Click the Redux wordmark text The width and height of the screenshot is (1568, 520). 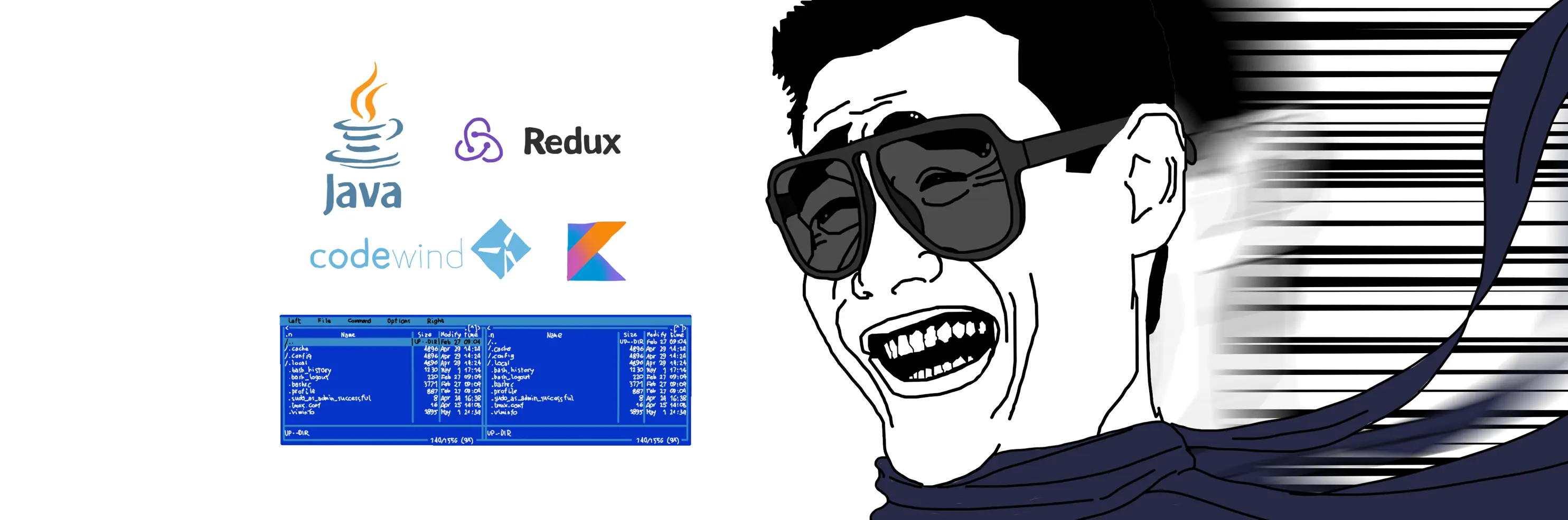click(571, 141)
